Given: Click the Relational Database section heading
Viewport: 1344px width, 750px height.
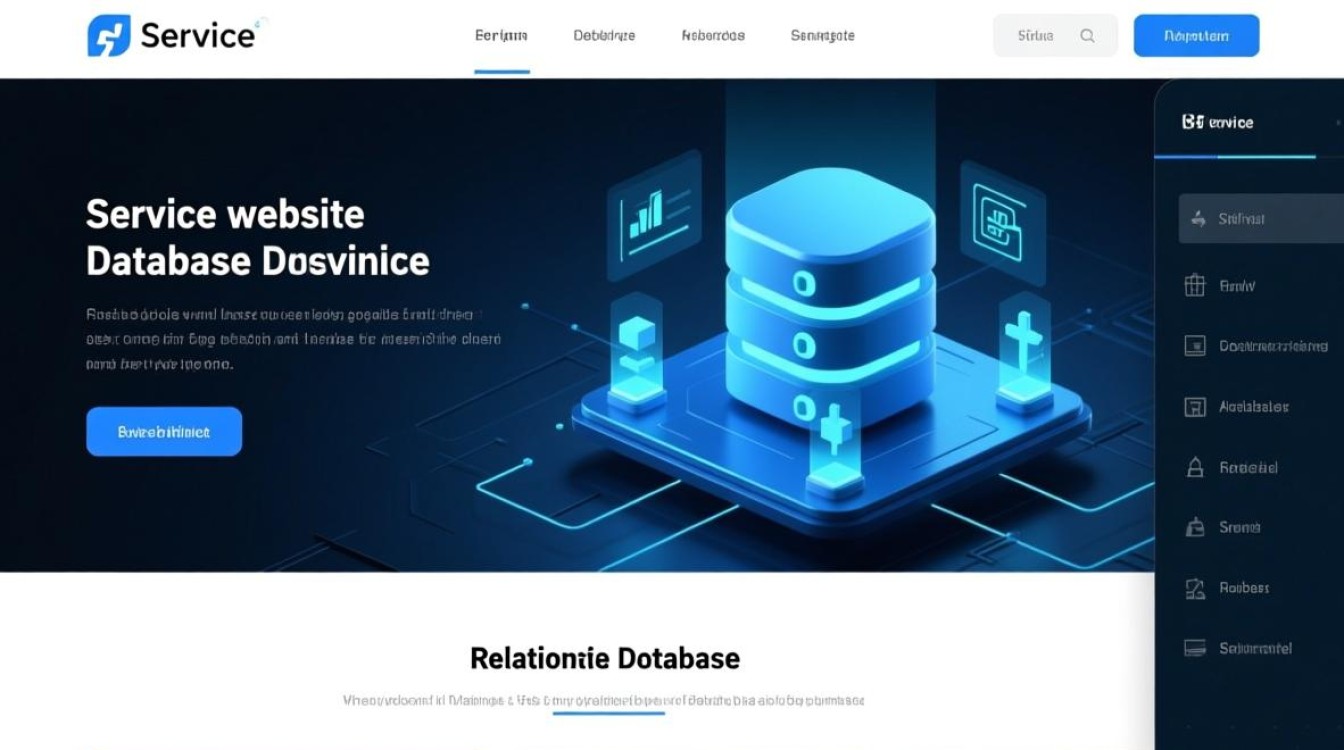Looking at the screenshot, I should pyautogui.click(x=605, y=658).
